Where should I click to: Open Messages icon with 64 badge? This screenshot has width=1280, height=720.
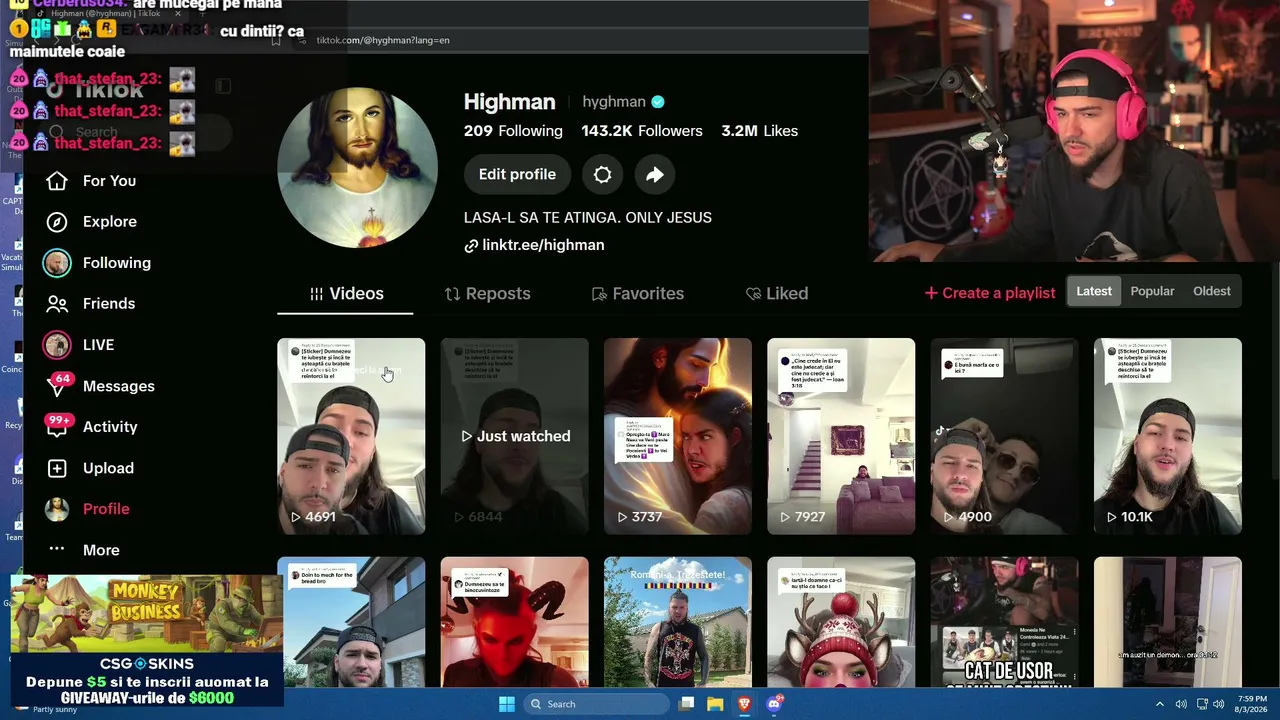57,386
